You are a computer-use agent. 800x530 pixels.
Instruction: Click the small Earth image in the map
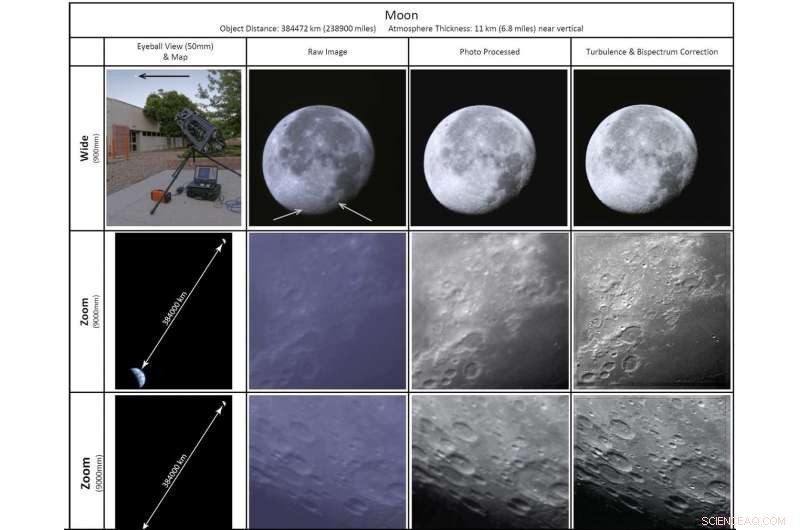tap(136, 376)
